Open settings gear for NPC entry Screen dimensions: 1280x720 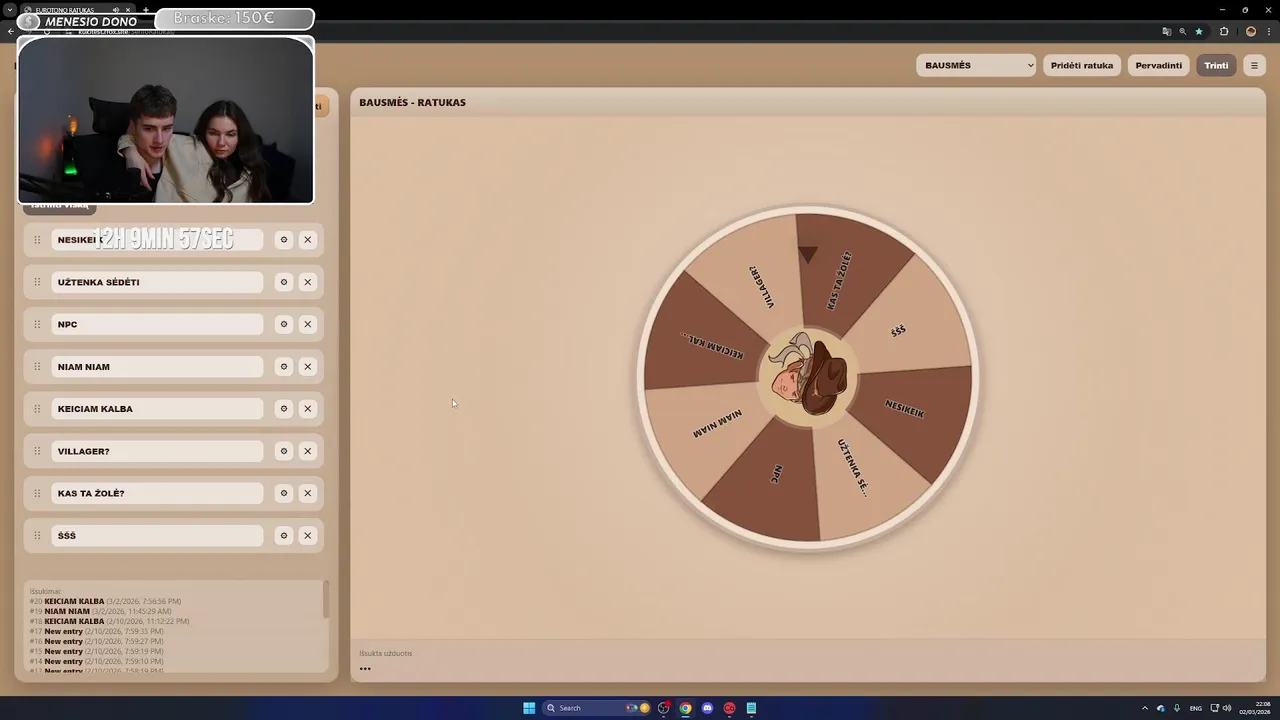tap(284, 324)
